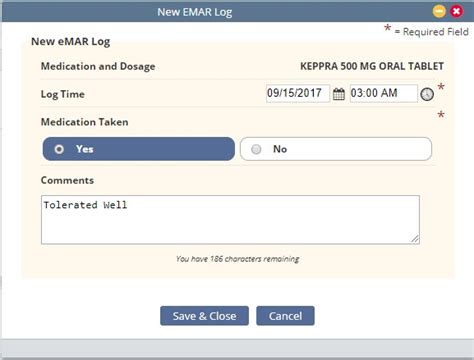
Task: Open the calendar date picker icon
Action: [339, 94]
